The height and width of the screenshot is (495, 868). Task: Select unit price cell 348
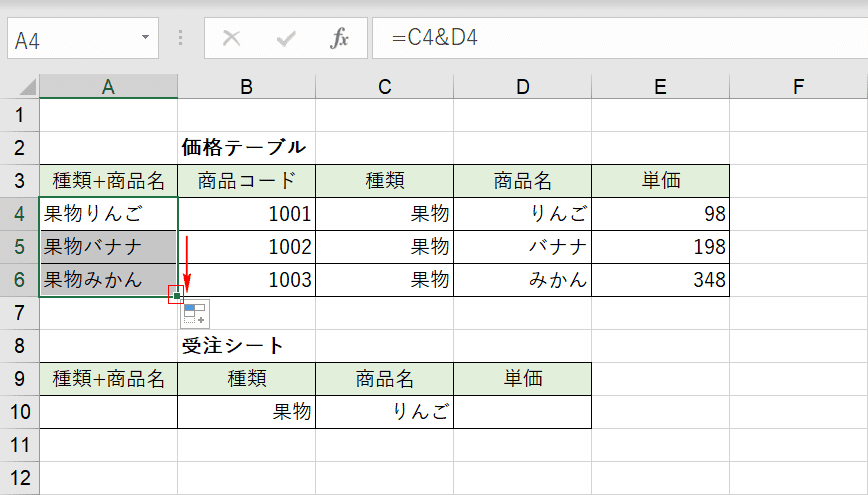point(660,280)
